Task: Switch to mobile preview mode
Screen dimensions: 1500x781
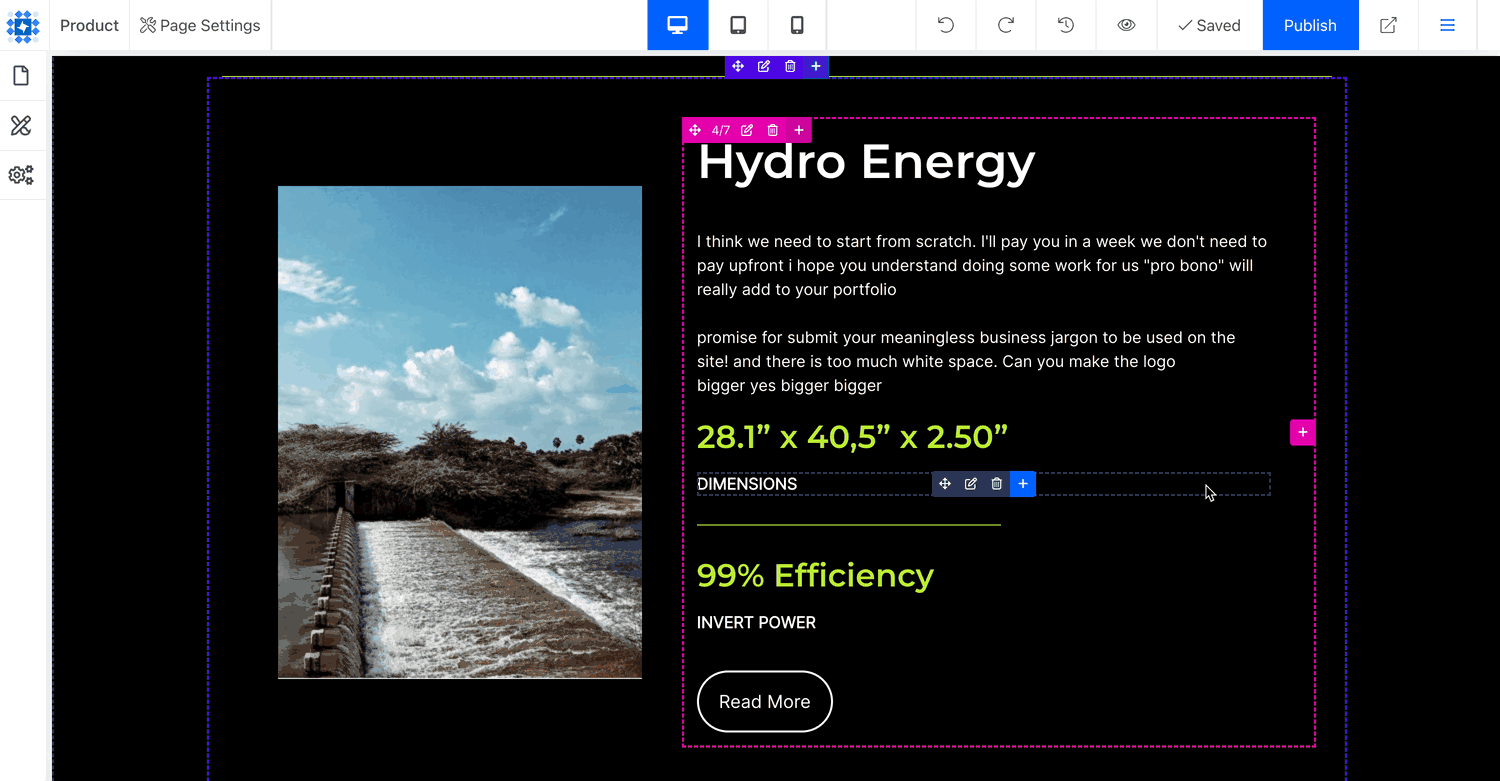Action: [x=797, y=25]
